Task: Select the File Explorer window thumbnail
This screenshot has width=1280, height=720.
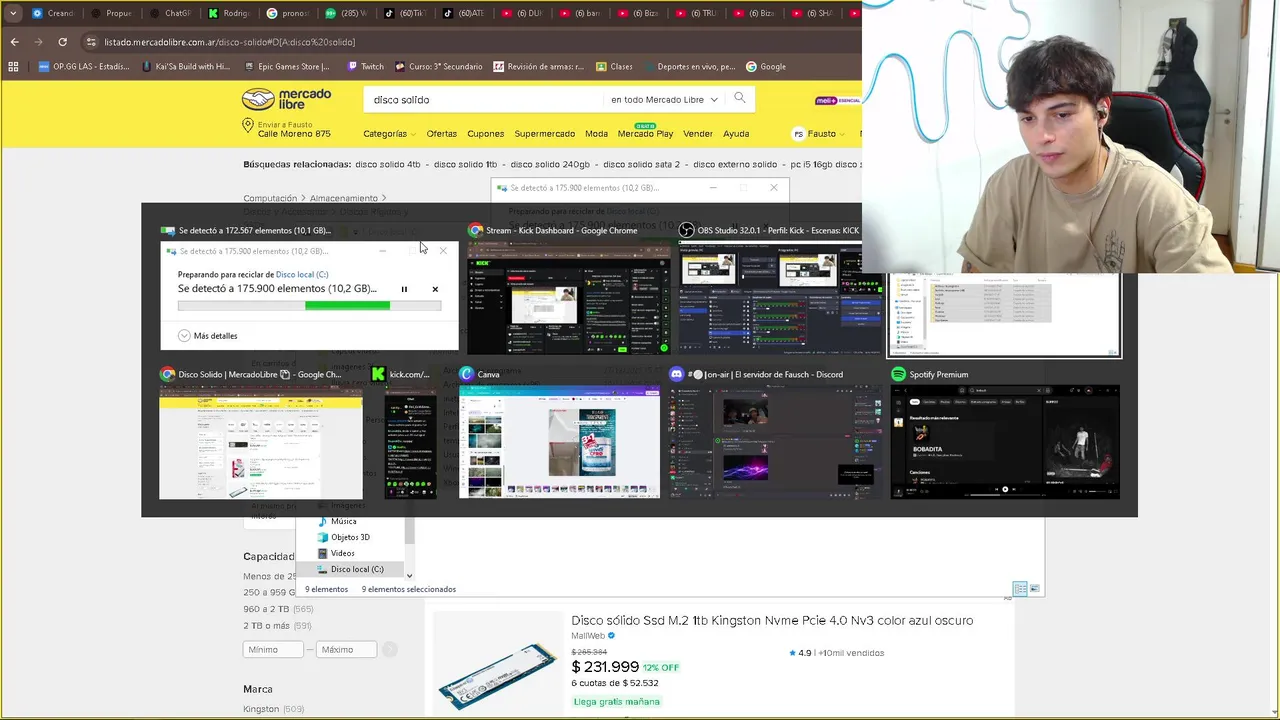Action: [x=1004, y=313]
